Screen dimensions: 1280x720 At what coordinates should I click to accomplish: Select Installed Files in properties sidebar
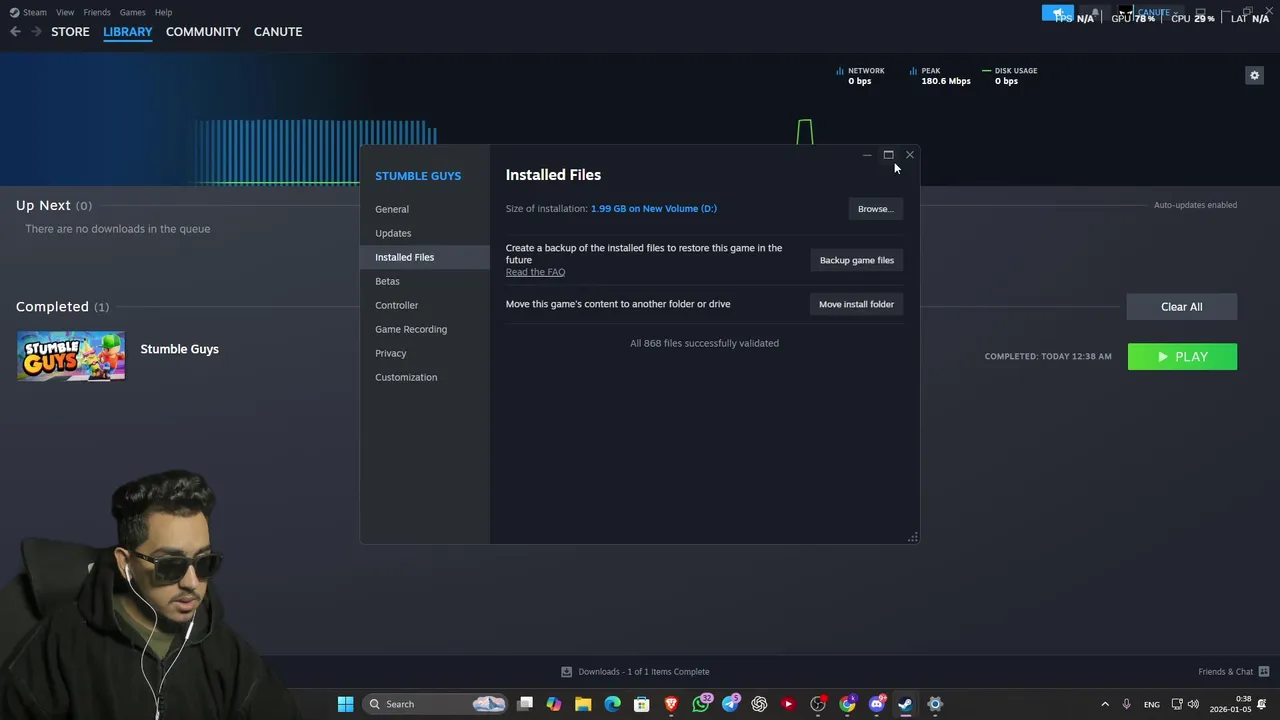coord(425,257)
